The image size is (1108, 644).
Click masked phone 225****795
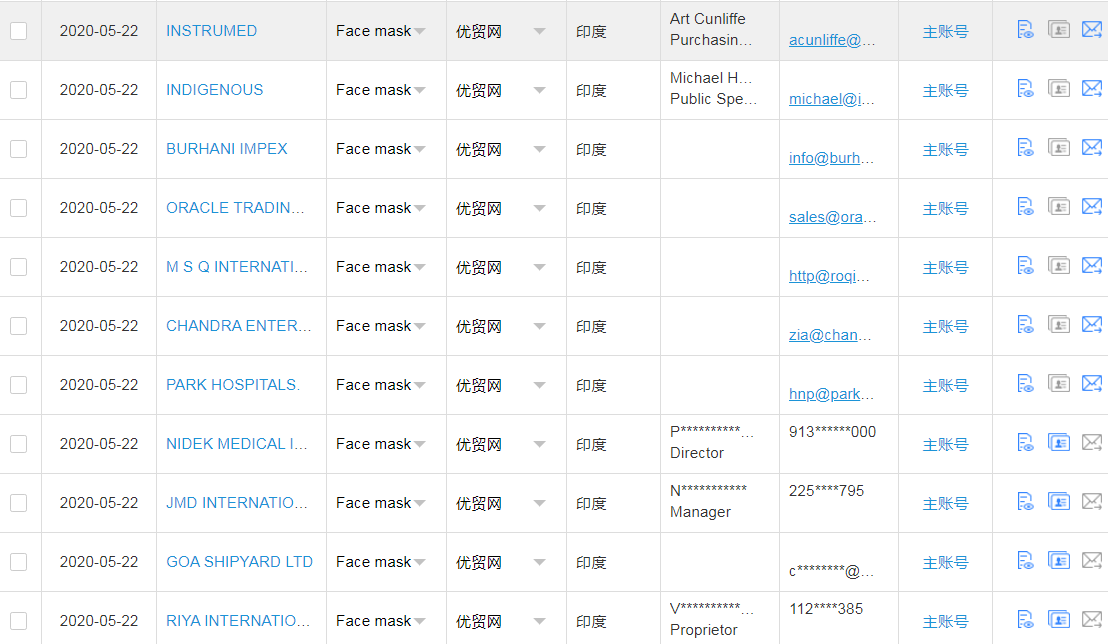point(826,491)
